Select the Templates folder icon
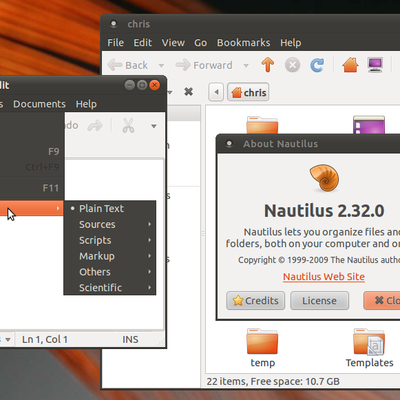The width and height of the screenshot is (400, 400). pos(369,342)
